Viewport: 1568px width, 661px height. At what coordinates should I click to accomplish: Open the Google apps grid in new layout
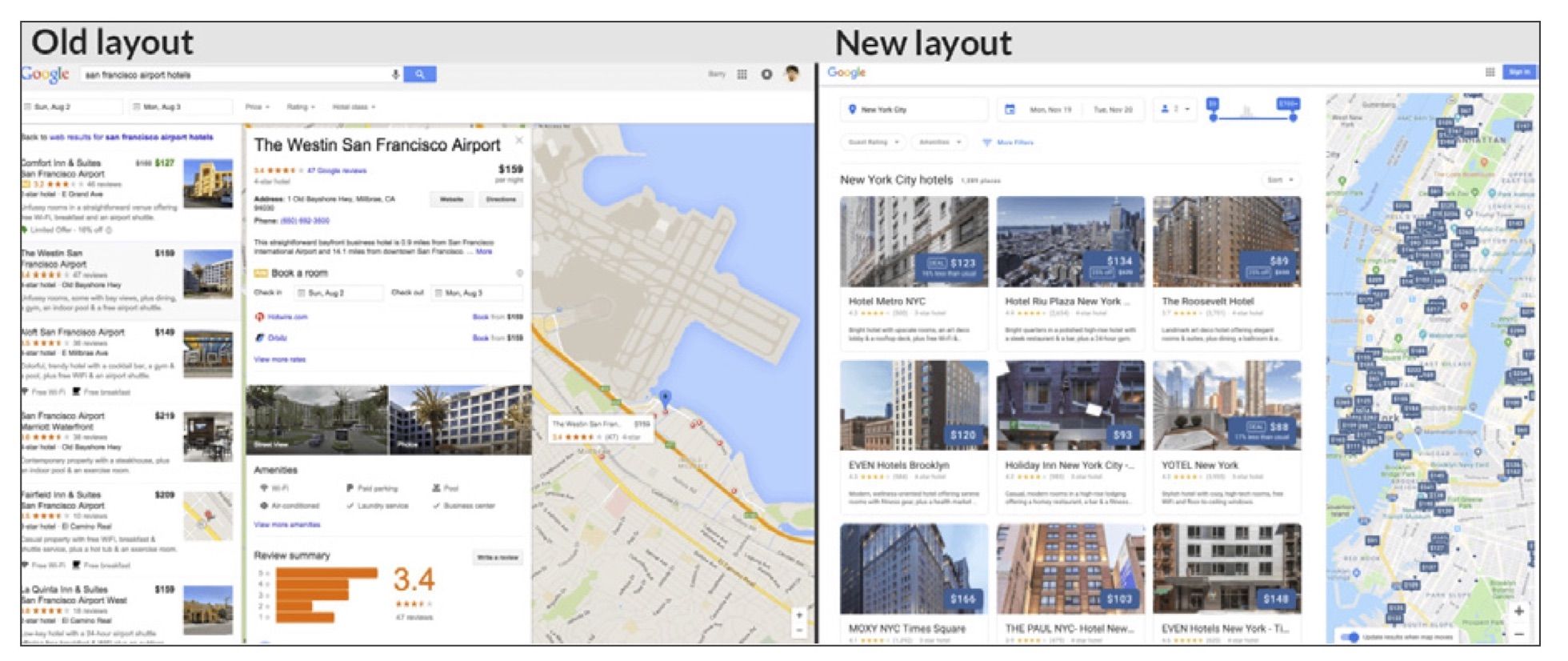tap(1490, 72)
